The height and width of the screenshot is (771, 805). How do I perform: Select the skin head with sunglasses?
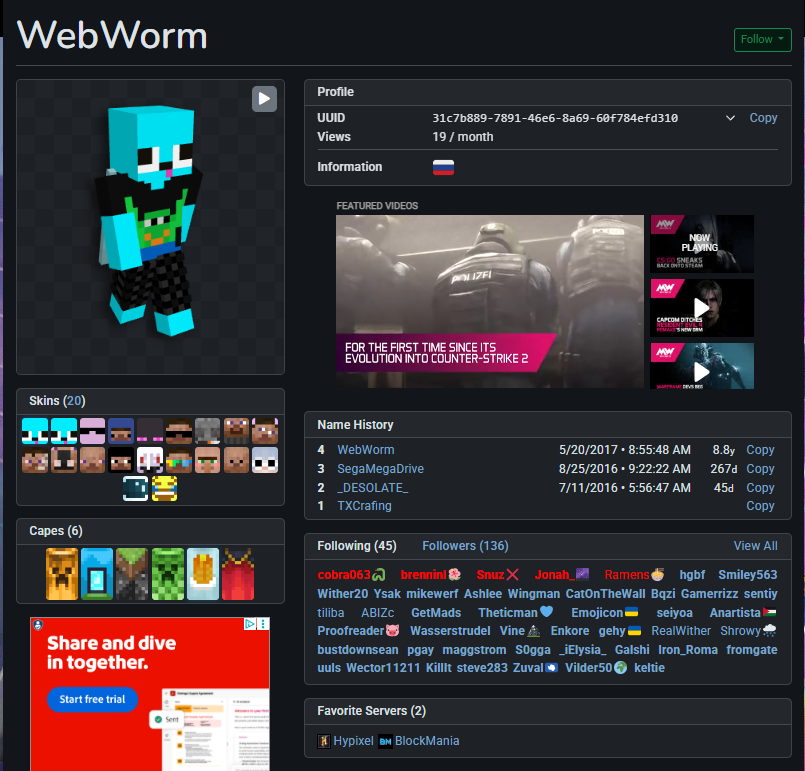click(x=179, y=431)
